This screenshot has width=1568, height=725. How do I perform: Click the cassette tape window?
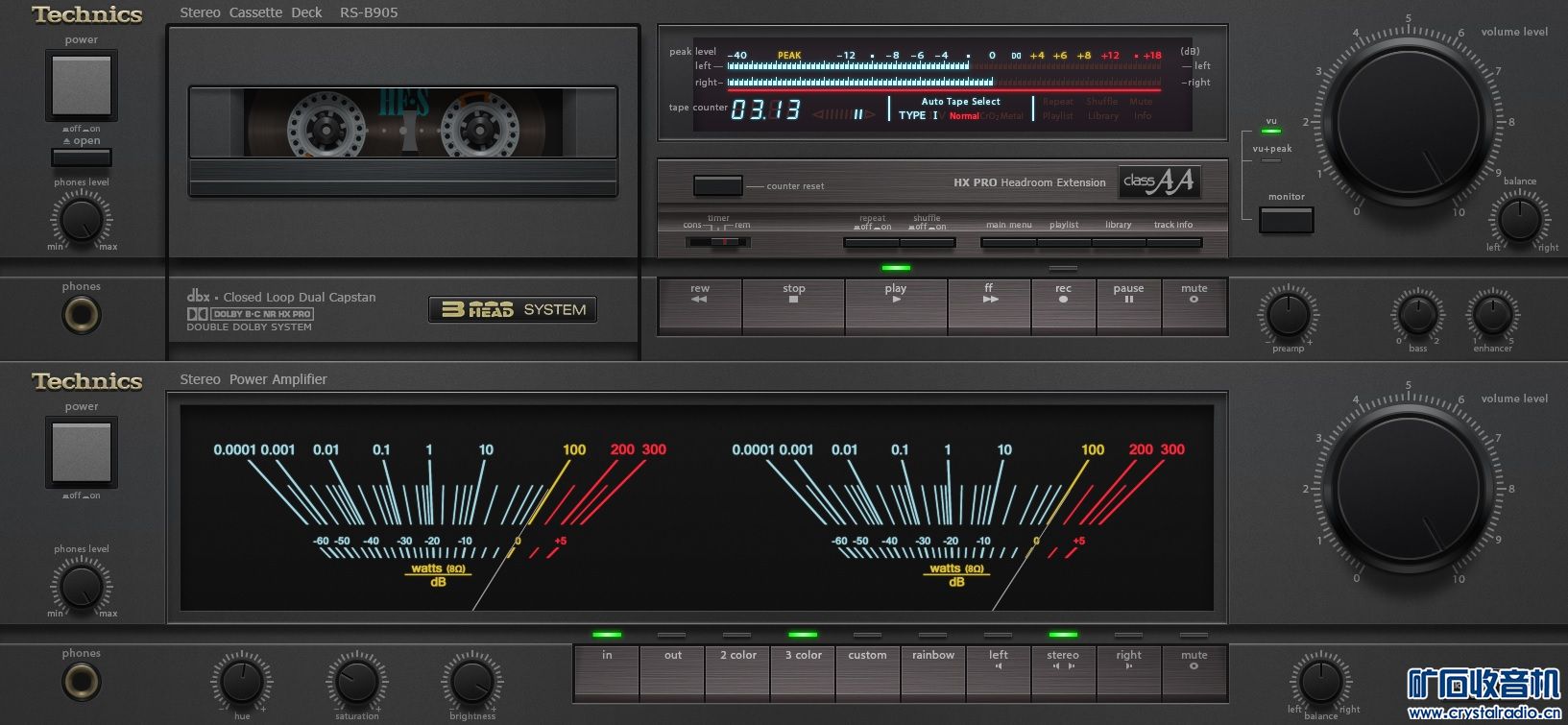pos(402,125)
